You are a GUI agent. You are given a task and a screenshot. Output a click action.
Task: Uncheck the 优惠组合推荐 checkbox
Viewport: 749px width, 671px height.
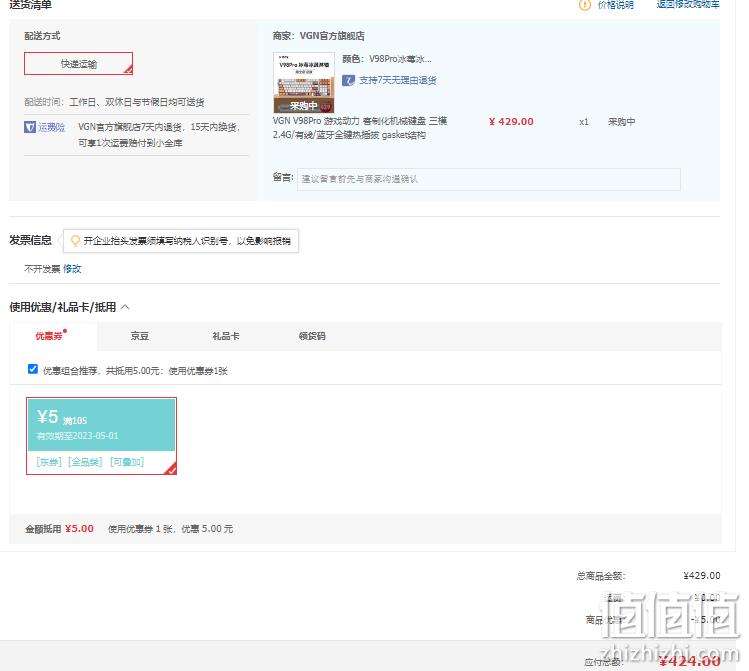[33, 369]
